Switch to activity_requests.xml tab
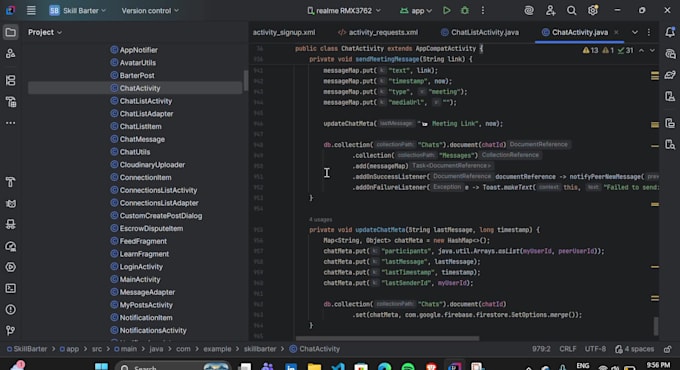Image resolution: width=680 pixels, height=370 pixels. pyautogui.click(x=378, y=32)
